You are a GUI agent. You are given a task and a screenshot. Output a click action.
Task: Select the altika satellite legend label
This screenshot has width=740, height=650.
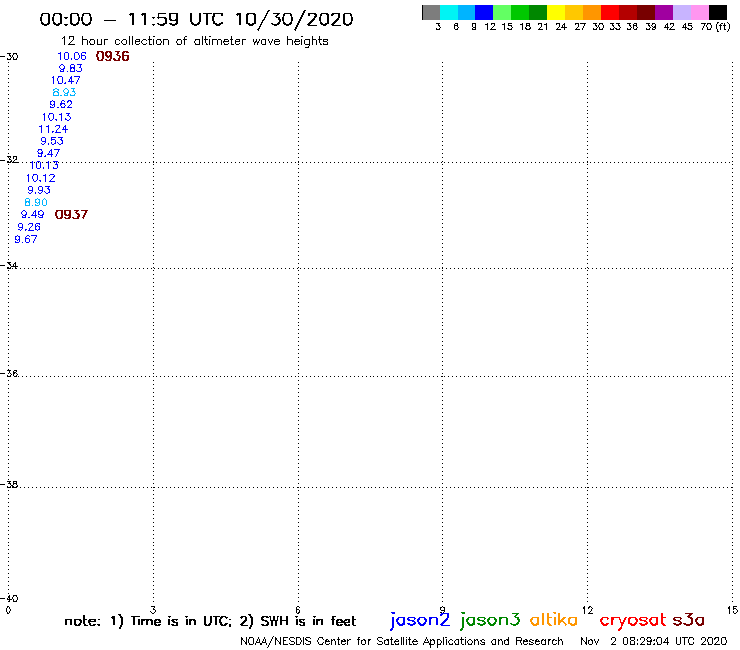pyautogui.click(x=554, y=619)
